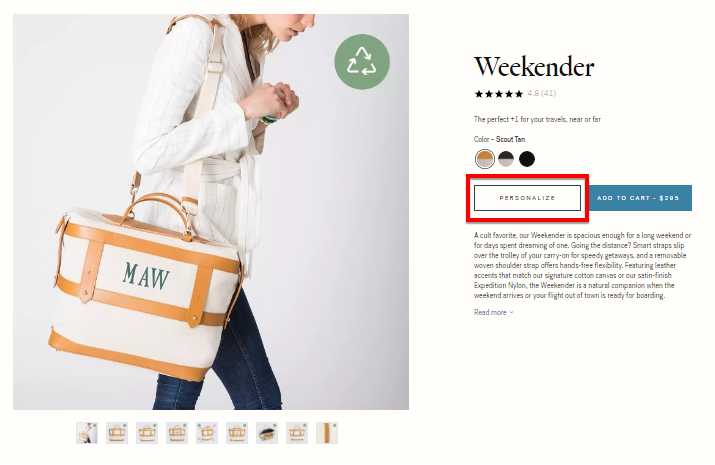
Task: View the annotated bag dimensions thumbnail
Action: (207, 433)
